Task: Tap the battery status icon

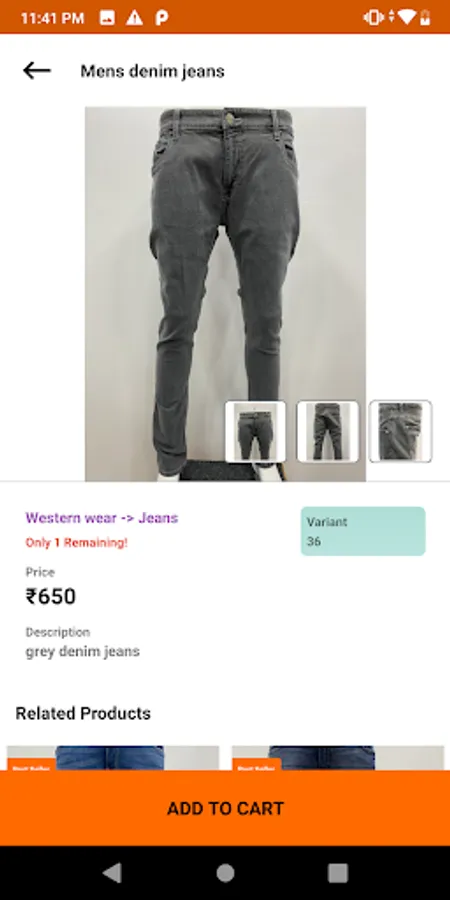Action: click(425, 17)
